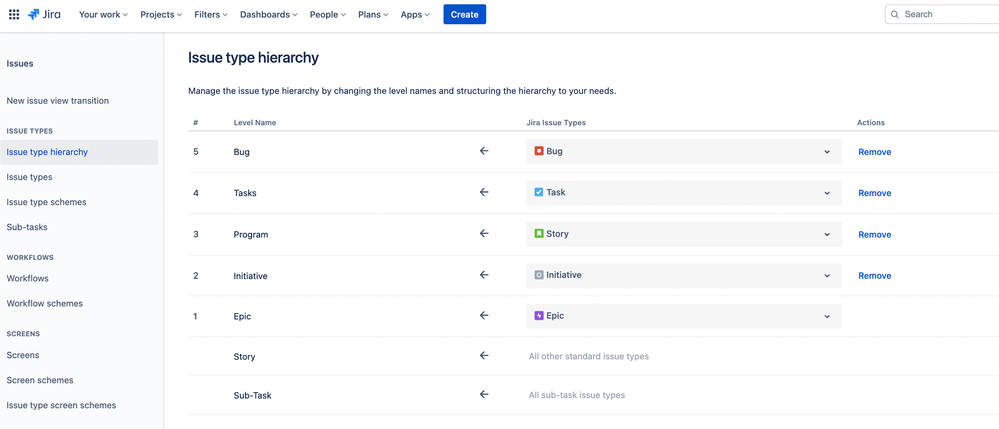
Task: Open the People menu
Action: tap(327, 15)
